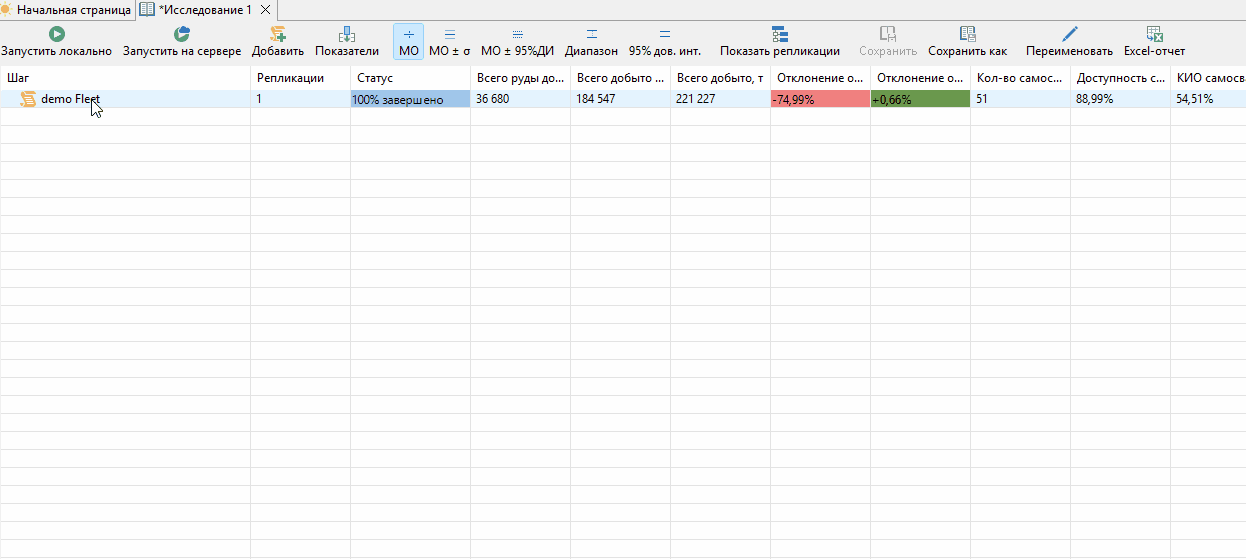Click the Запустить локально play icon
This screenshot has width=1246, height=559.
click(x=57, y=34)
